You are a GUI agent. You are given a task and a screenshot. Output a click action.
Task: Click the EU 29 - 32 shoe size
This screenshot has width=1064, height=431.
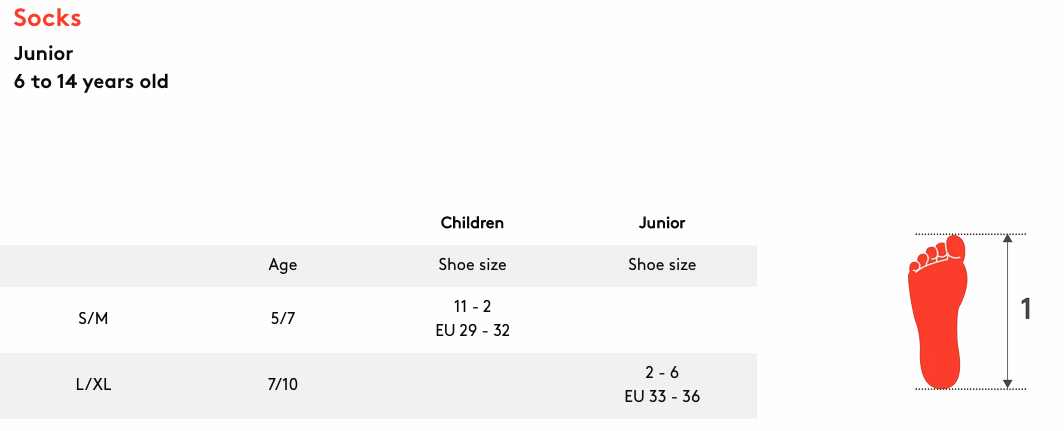pos(472,331)
